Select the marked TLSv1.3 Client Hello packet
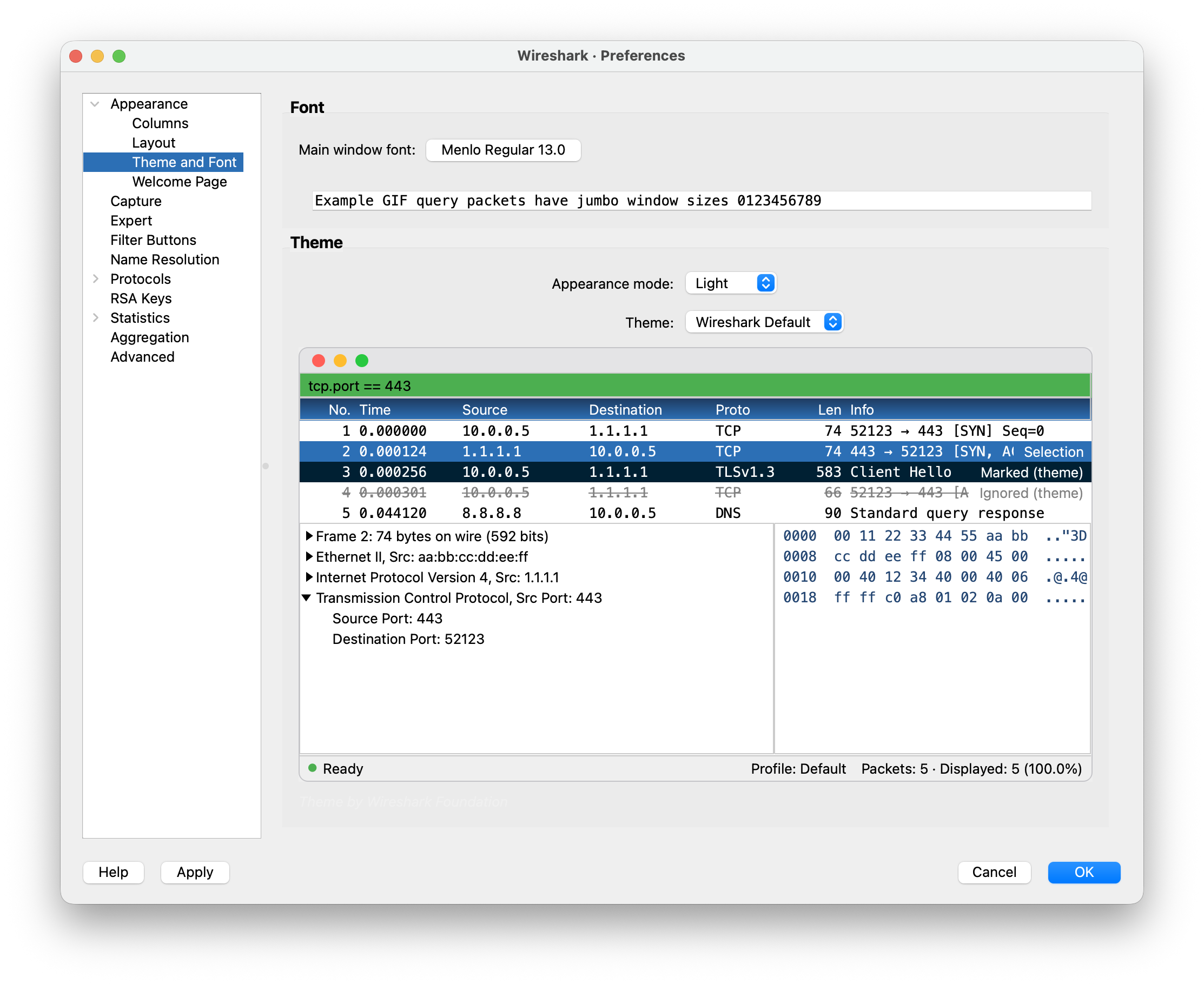Image resolution: width=1204 pixels, height=984 pixels. pos(694,472)
